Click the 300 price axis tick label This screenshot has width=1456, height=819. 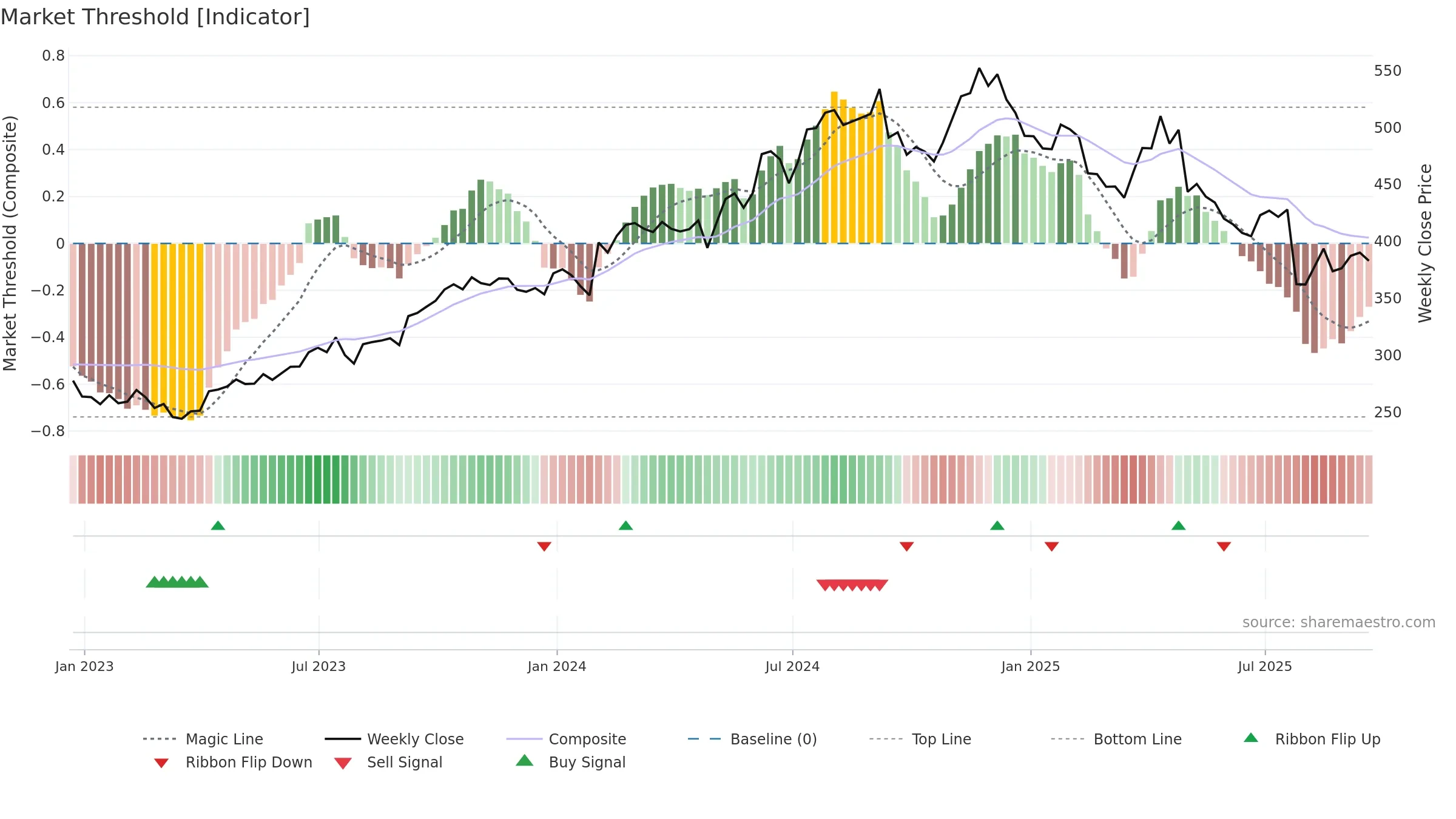click(1388, 355)
